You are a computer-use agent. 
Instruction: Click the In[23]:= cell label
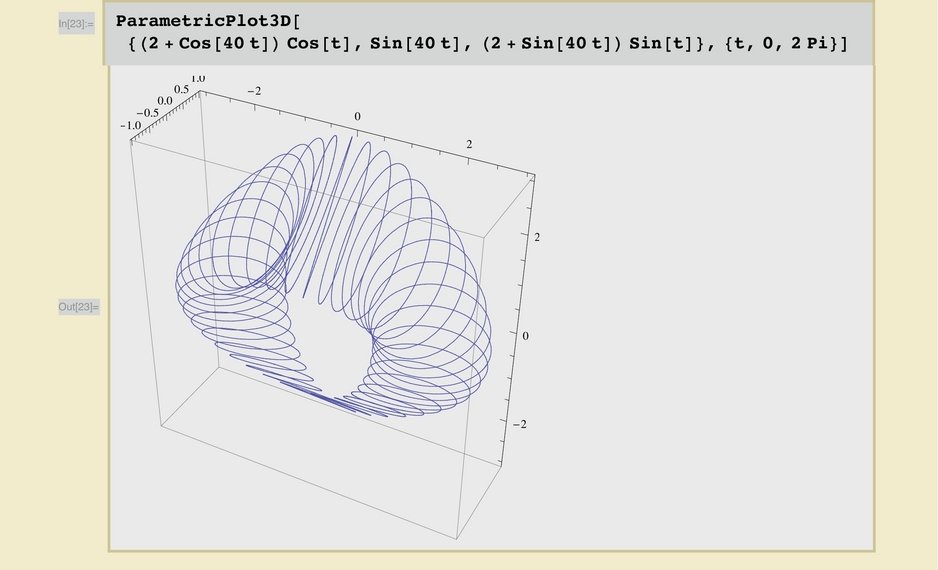[76, 22]
